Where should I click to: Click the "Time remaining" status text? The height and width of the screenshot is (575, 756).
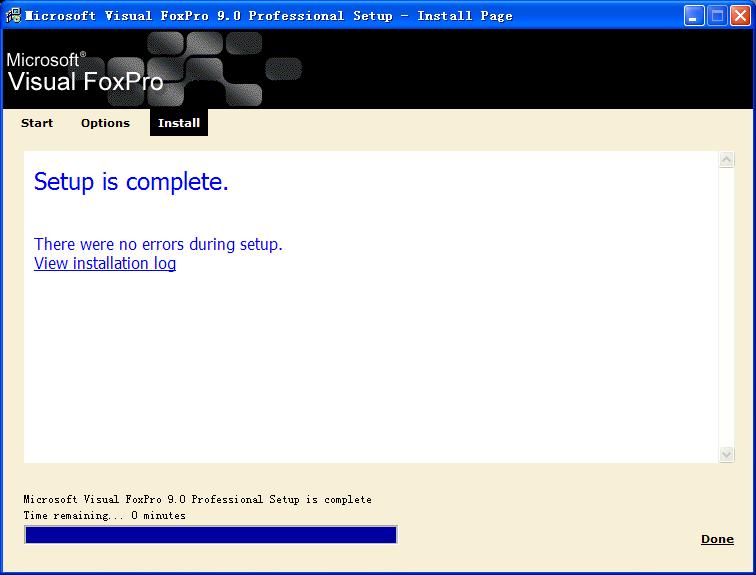(104, 516)
